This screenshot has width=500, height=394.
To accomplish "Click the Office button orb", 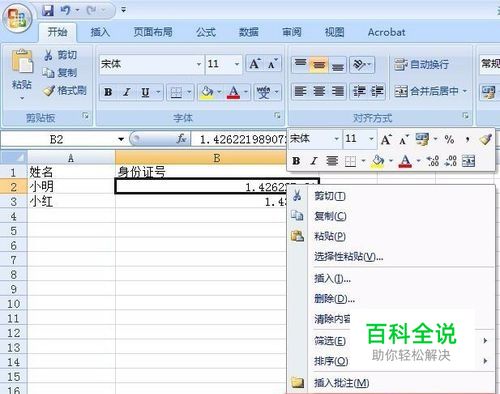I will click(x=17, y=19).
